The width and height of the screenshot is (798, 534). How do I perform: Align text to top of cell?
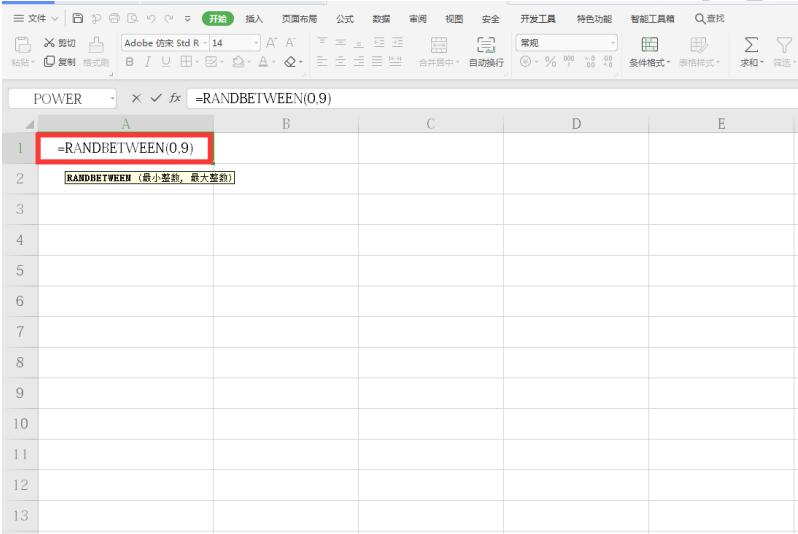point(322,42)
